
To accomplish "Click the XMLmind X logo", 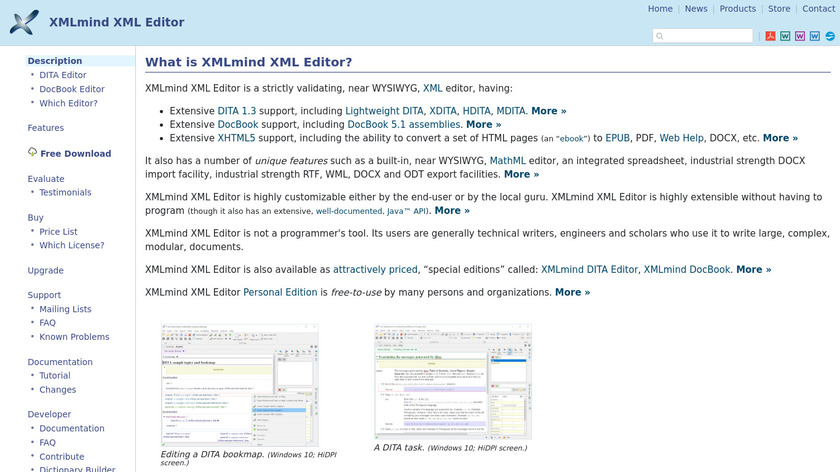I will tap(24, 22).
